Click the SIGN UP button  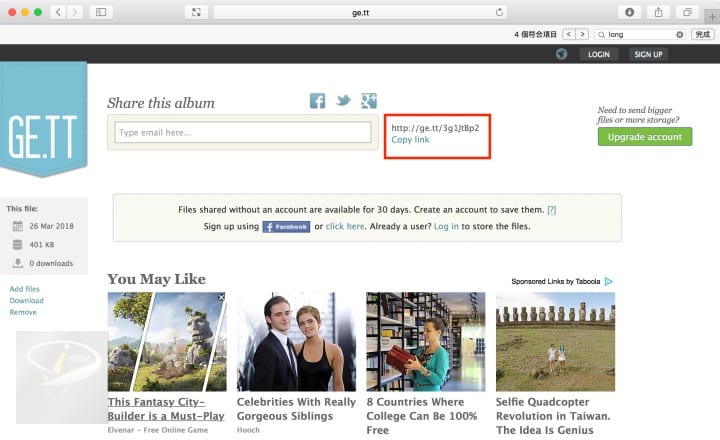pos(648,54)
